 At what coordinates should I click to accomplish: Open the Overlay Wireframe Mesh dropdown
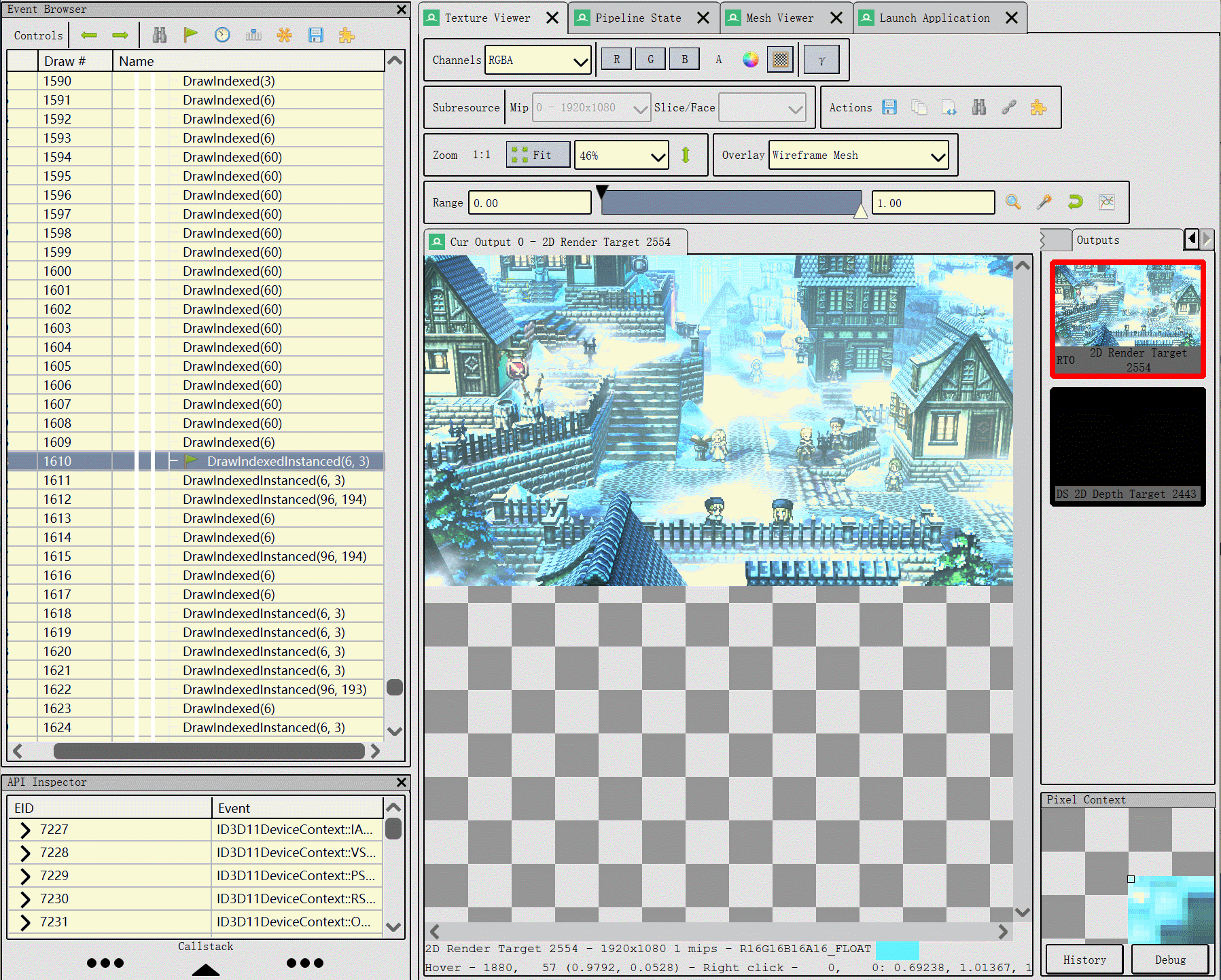coord(859,156)
